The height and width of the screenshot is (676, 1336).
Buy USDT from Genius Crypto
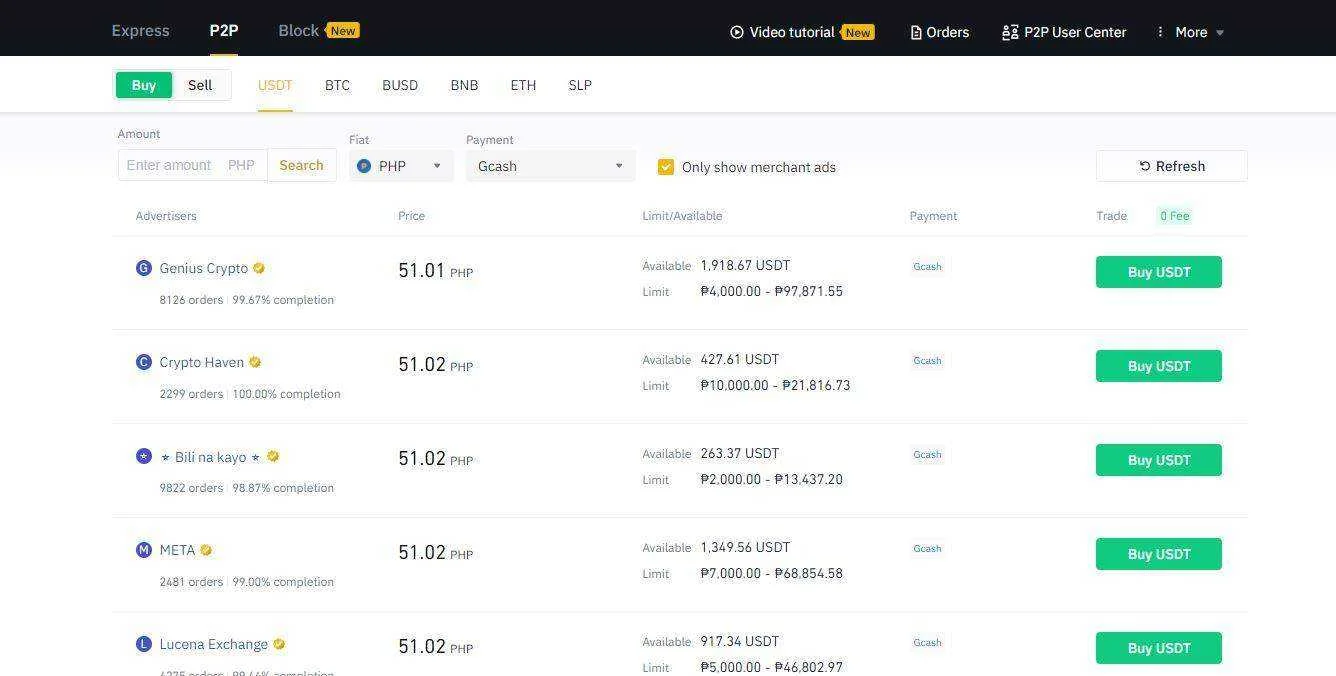(x=1159, y=272)
